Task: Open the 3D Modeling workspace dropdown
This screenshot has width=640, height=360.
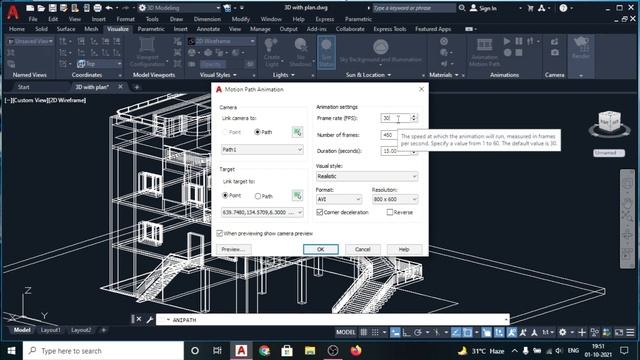Action: point(179,8)
